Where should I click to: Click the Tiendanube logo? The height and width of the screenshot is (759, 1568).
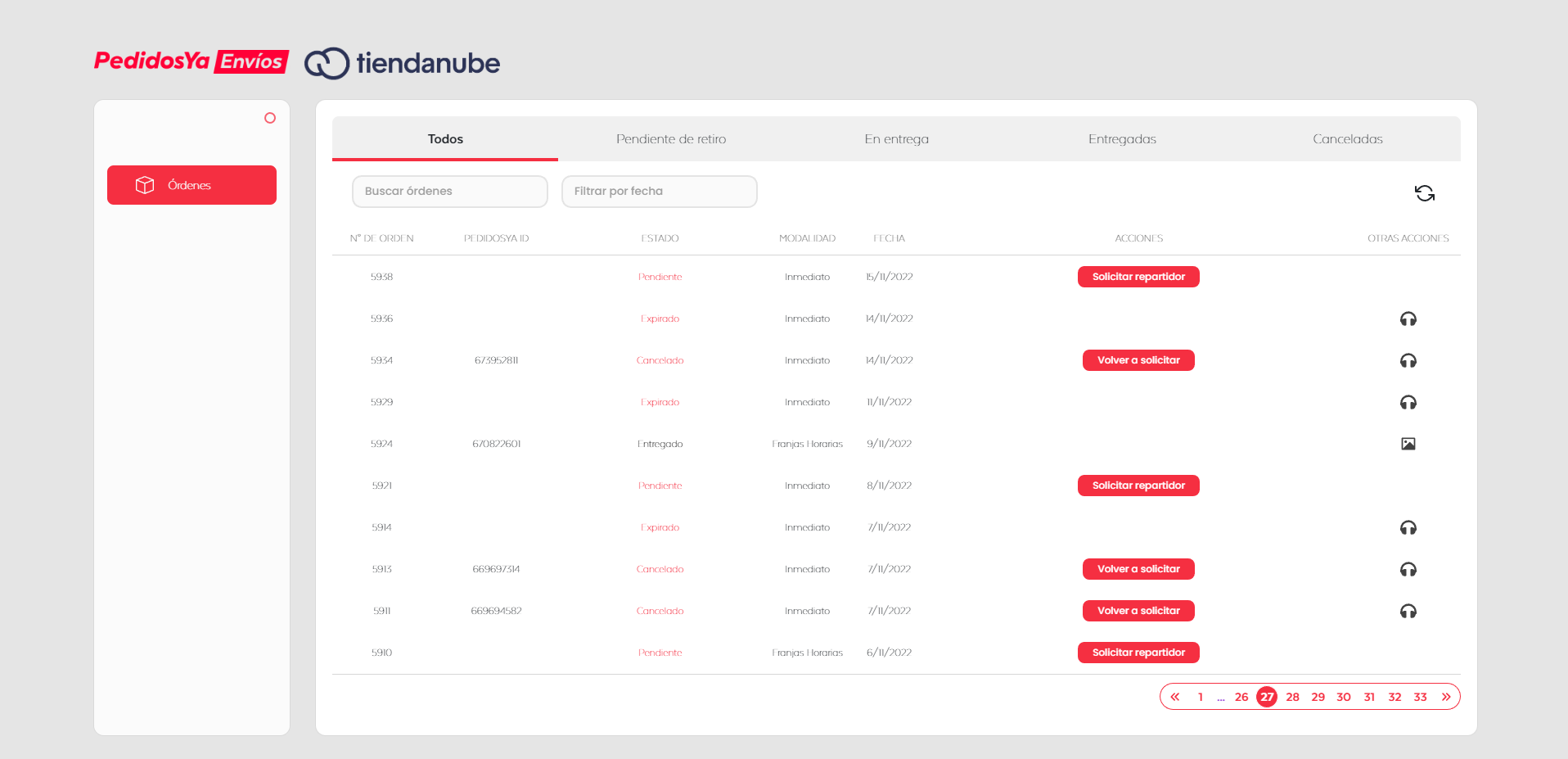(x=402, y=63)
